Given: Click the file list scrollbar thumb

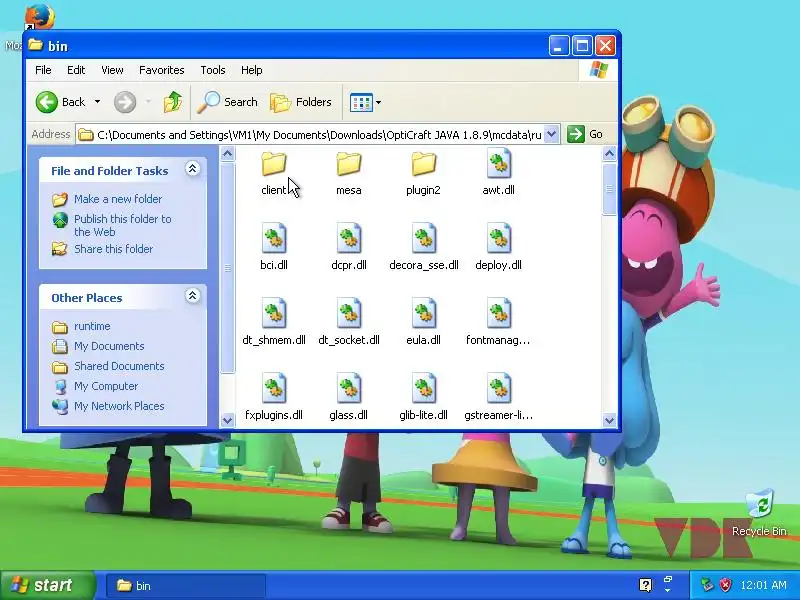Looking at the screenshot, I should pyautogui.click(x=609, y=188).
